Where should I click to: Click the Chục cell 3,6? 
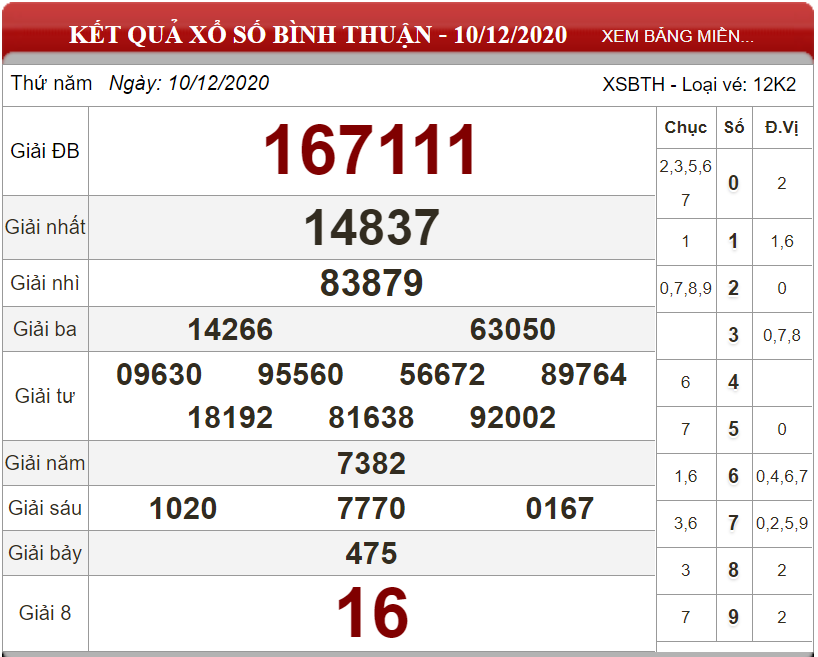click(685, 523)
